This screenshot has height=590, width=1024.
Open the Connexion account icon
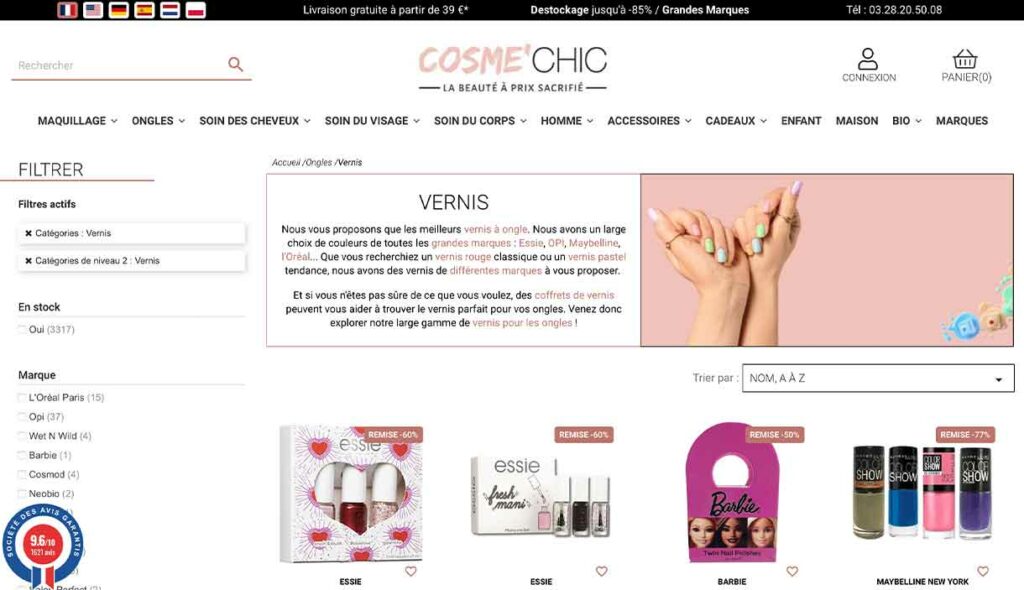click(x=867, y=59)
